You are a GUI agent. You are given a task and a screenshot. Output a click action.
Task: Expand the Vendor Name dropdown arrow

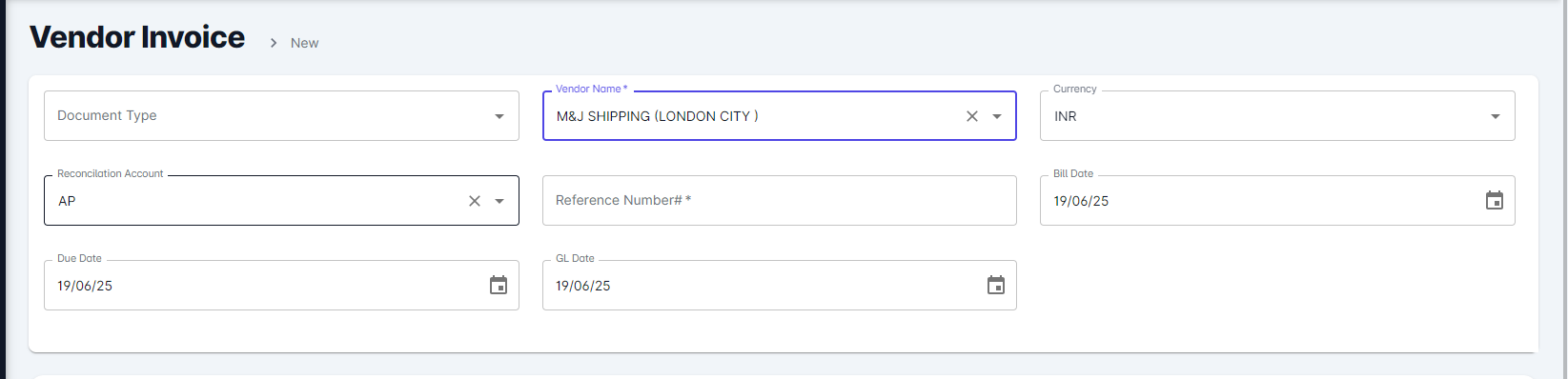point(997,116)
